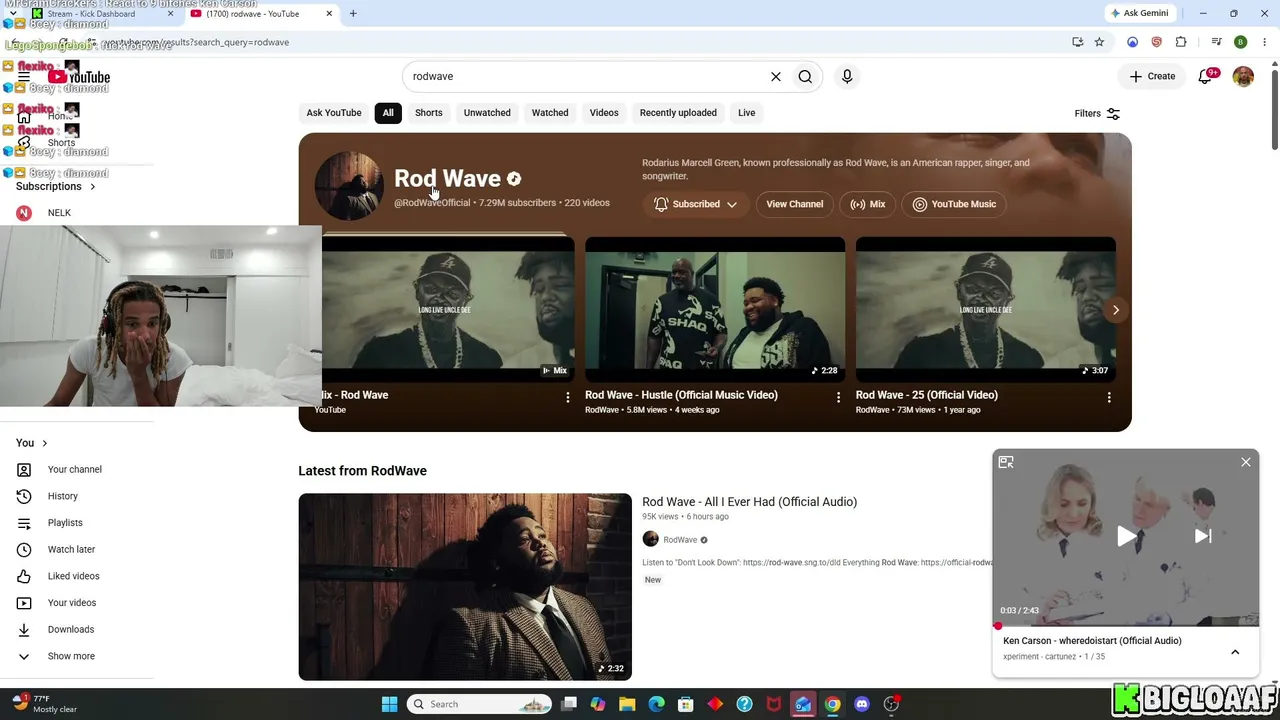Screen dimensions: 1280x720
Task: Install app icon in address bar
Action: point(1077,42)
